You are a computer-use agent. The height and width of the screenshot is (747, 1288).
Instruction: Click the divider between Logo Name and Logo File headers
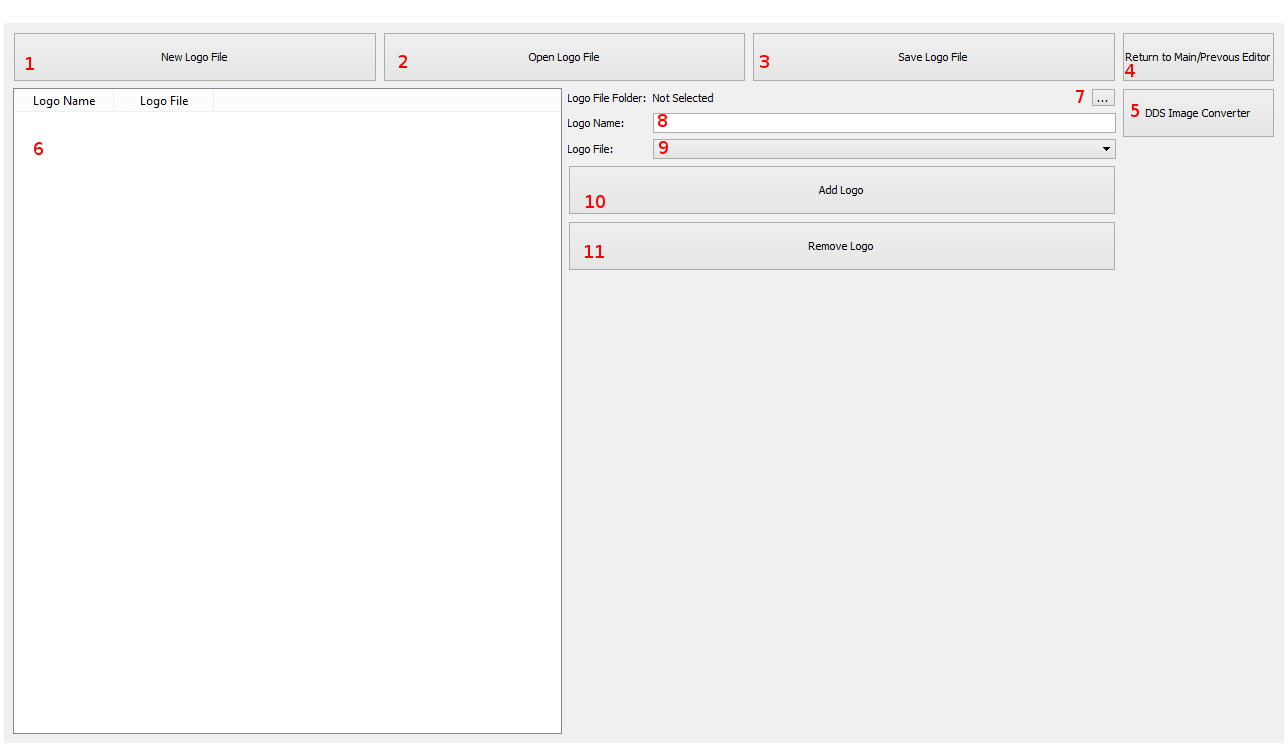(x=114, y=101)
